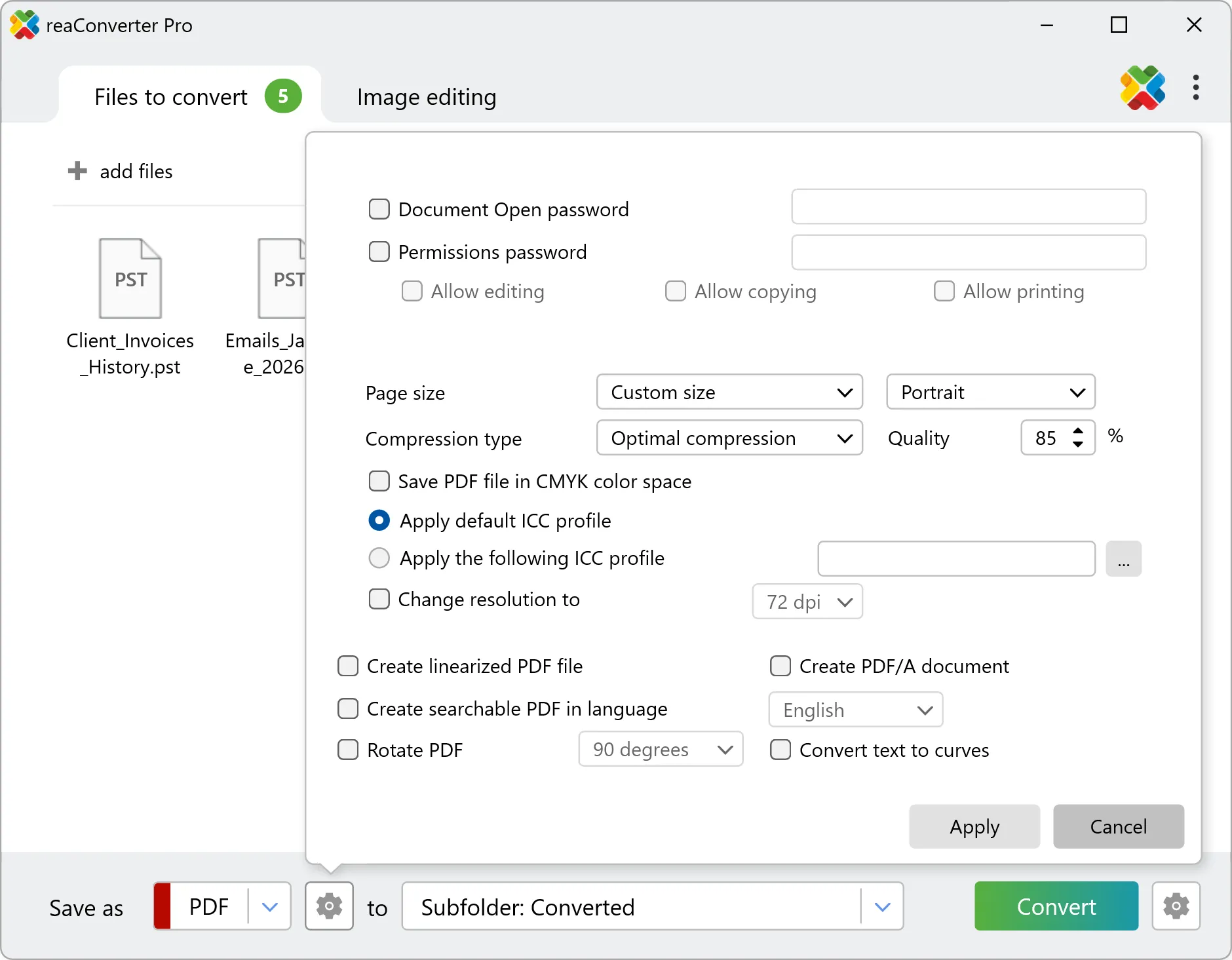Select Apply the following ICC profile
This screenshot has width=1232, height=960.
point(379,558)
